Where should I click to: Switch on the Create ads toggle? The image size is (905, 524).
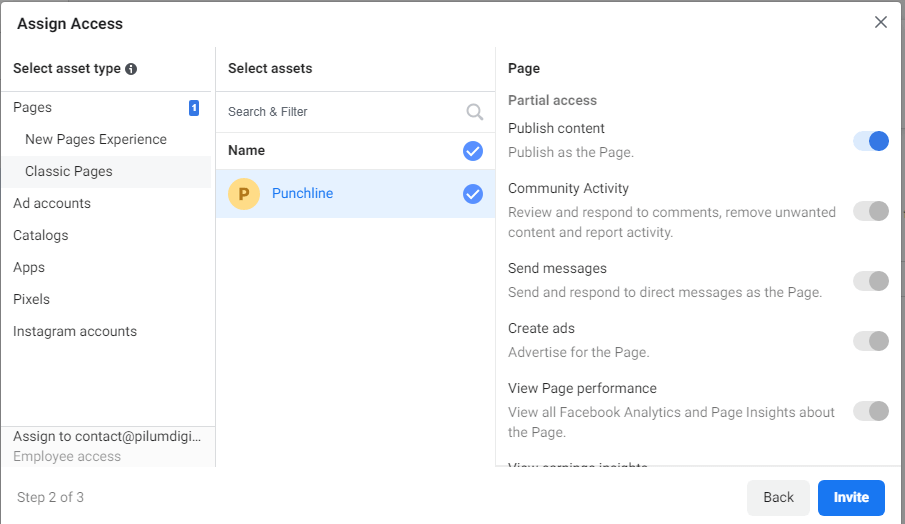pyautogui.click(x=871, y=341)
